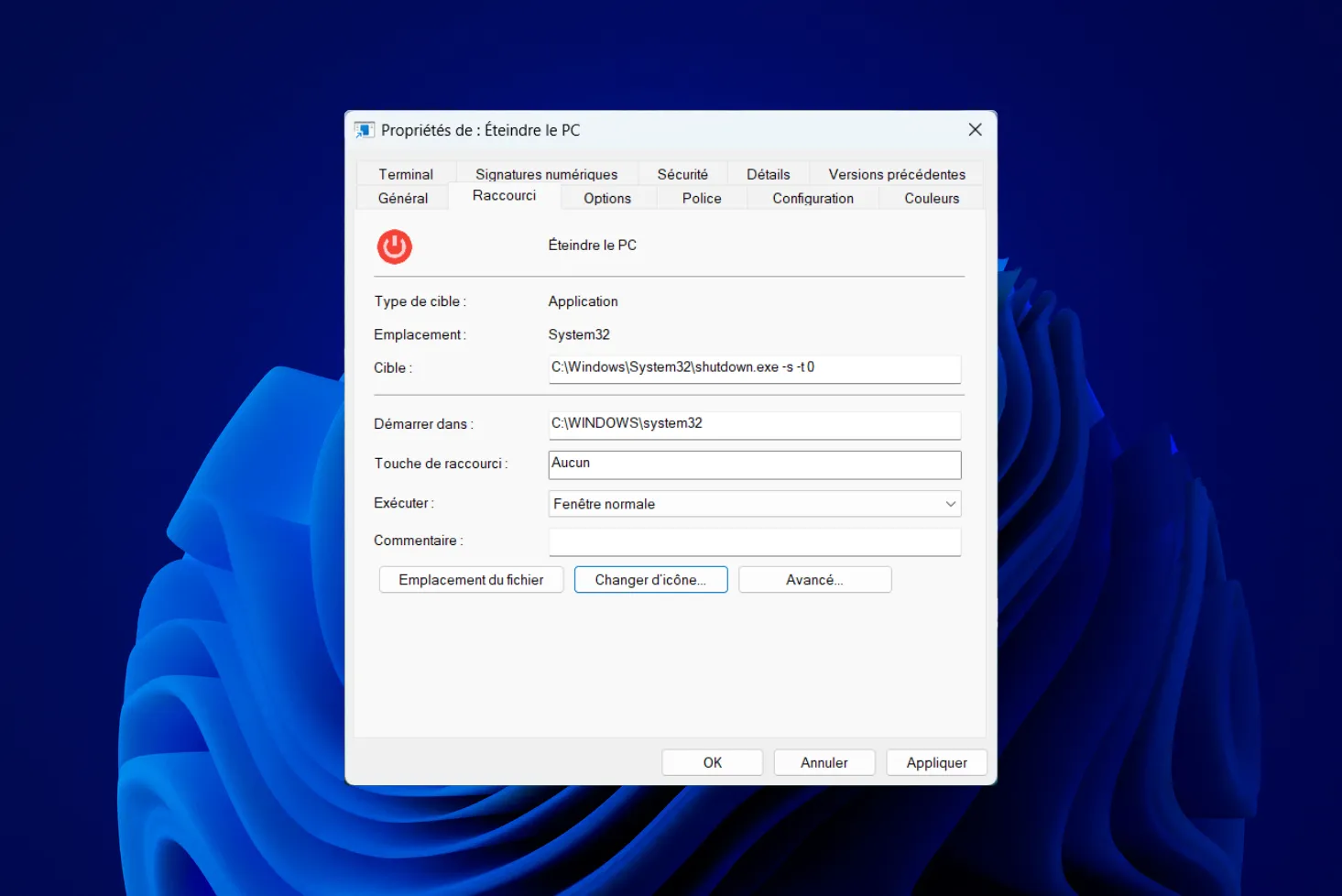This screenshot has width=1342, height=896.
Task: Switch to the Terminal tab
Action: (405, 173)
